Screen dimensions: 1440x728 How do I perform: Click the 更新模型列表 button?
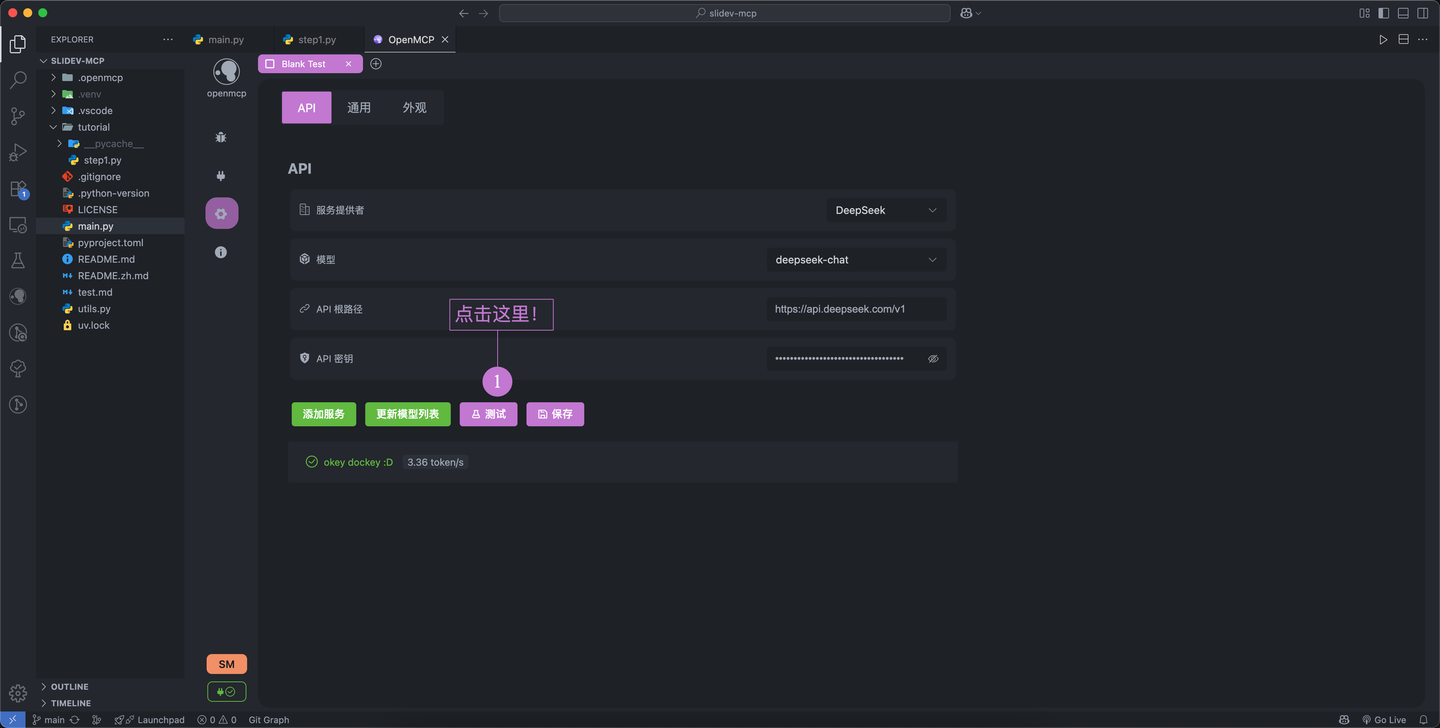point(408,414)
